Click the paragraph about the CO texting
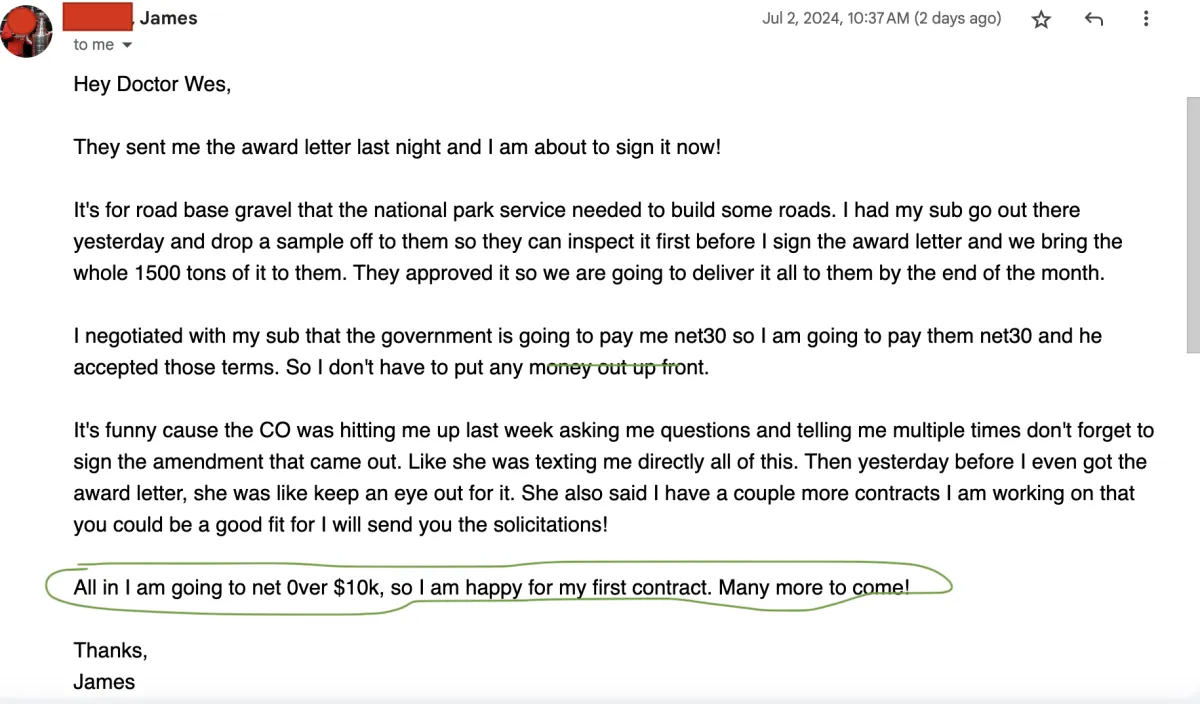Viewport: 1200px width, 704px height. click(x=613, y=477)
